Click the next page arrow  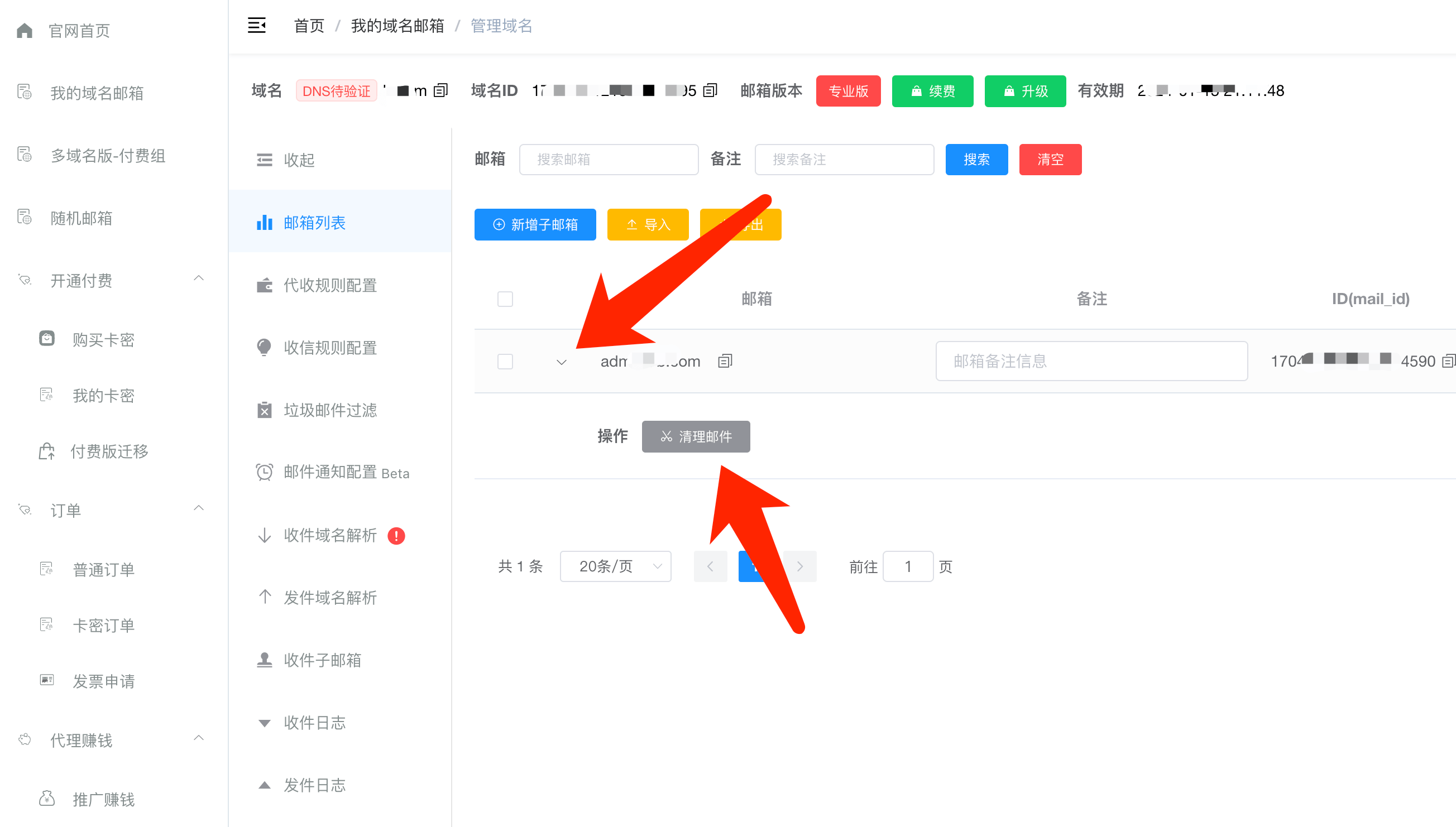[800, 566]
